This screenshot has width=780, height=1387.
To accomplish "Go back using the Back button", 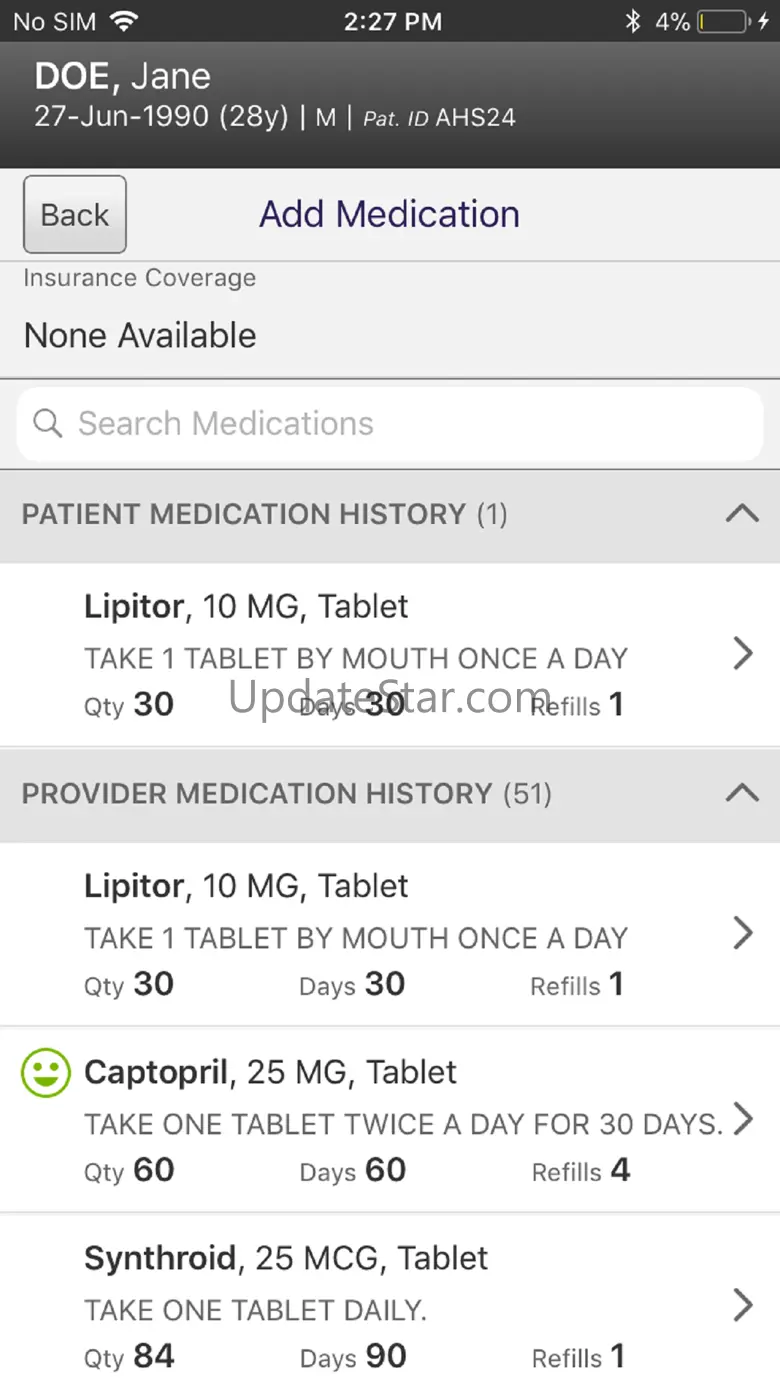I will click(x=75, y=214).
